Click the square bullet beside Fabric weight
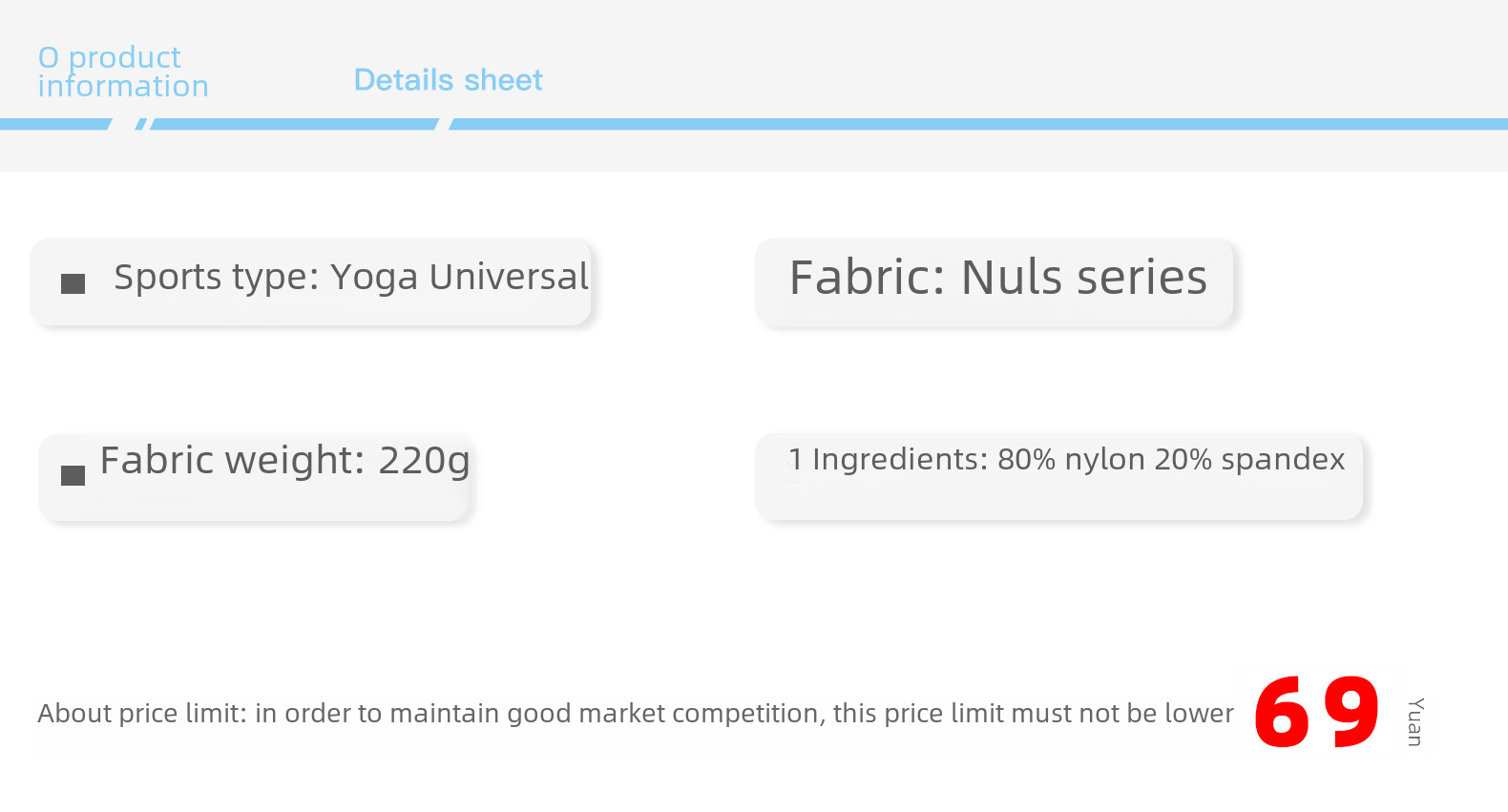 pos(73,475)
